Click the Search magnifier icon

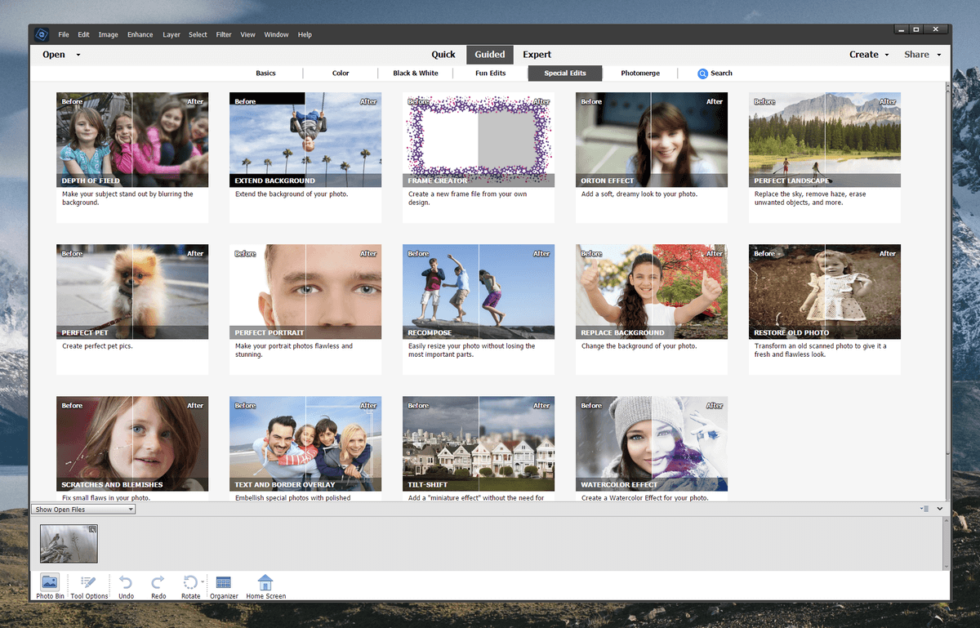703,72
